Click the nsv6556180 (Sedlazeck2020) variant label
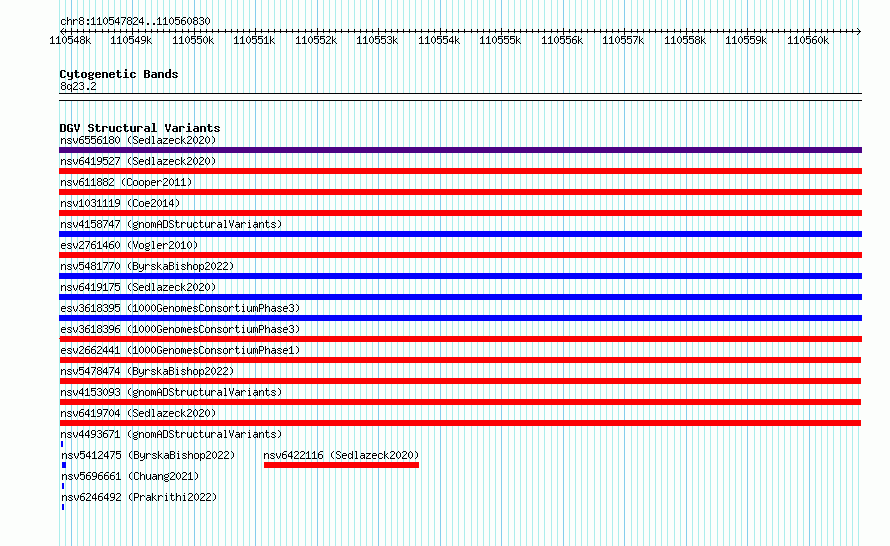This screenshot has height=546, width=890. click(138, 140)
